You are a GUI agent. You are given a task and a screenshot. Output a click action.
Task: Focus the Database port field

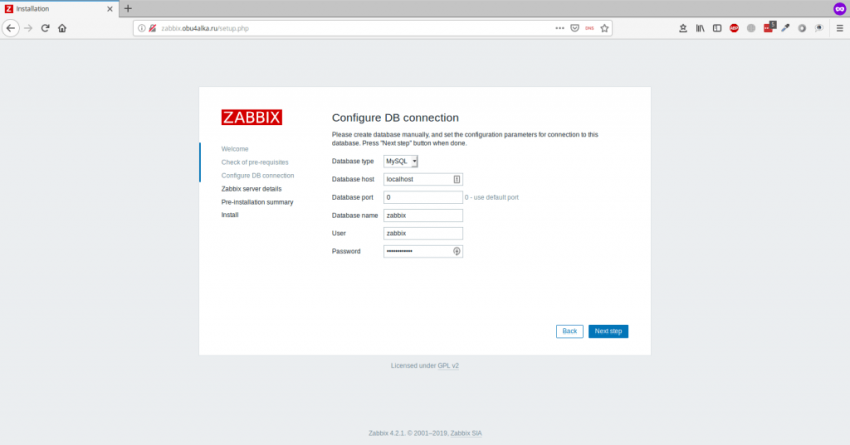[423, 197]
